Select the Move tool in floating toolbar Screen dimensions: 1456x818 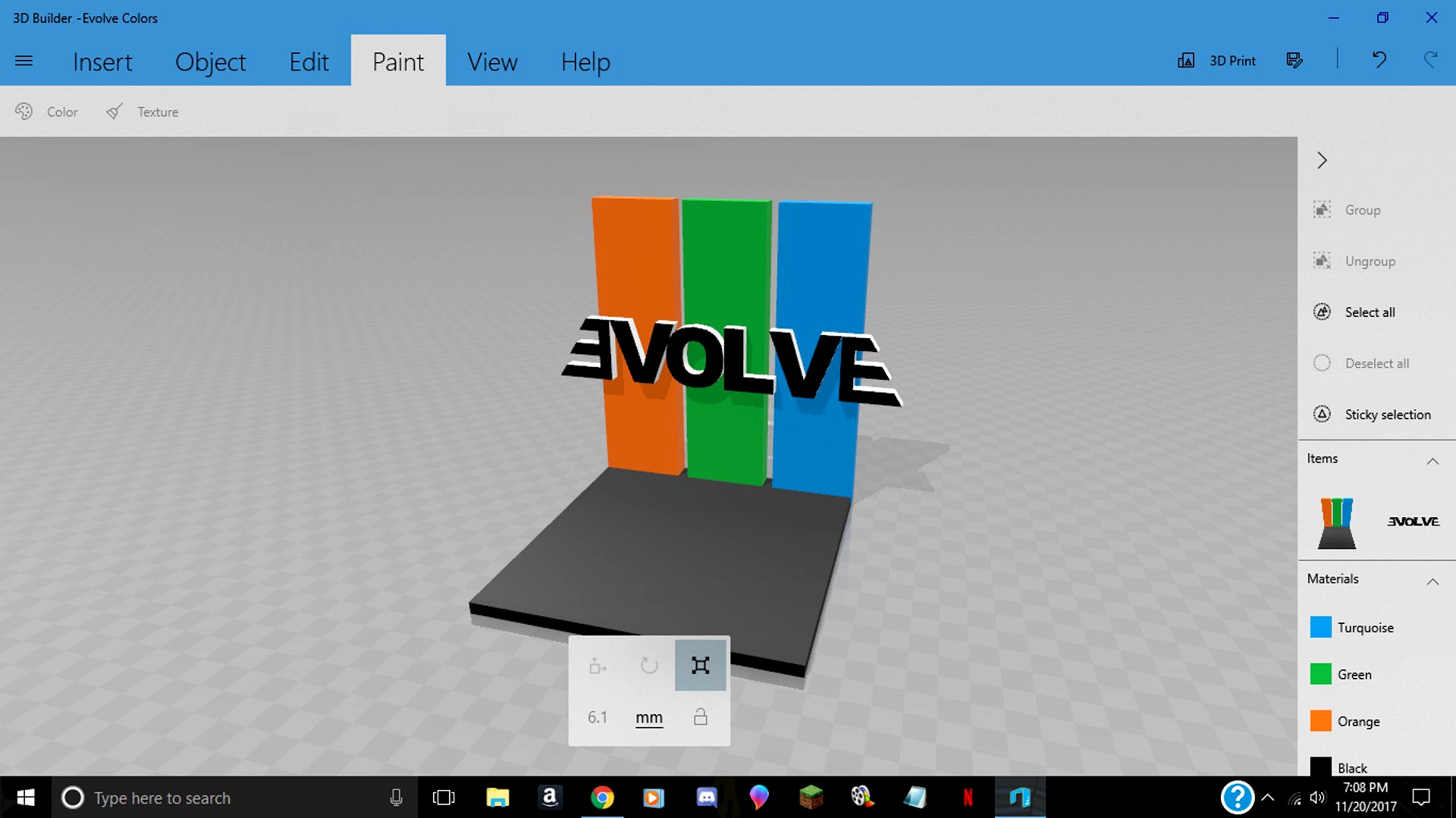point(598,666)
